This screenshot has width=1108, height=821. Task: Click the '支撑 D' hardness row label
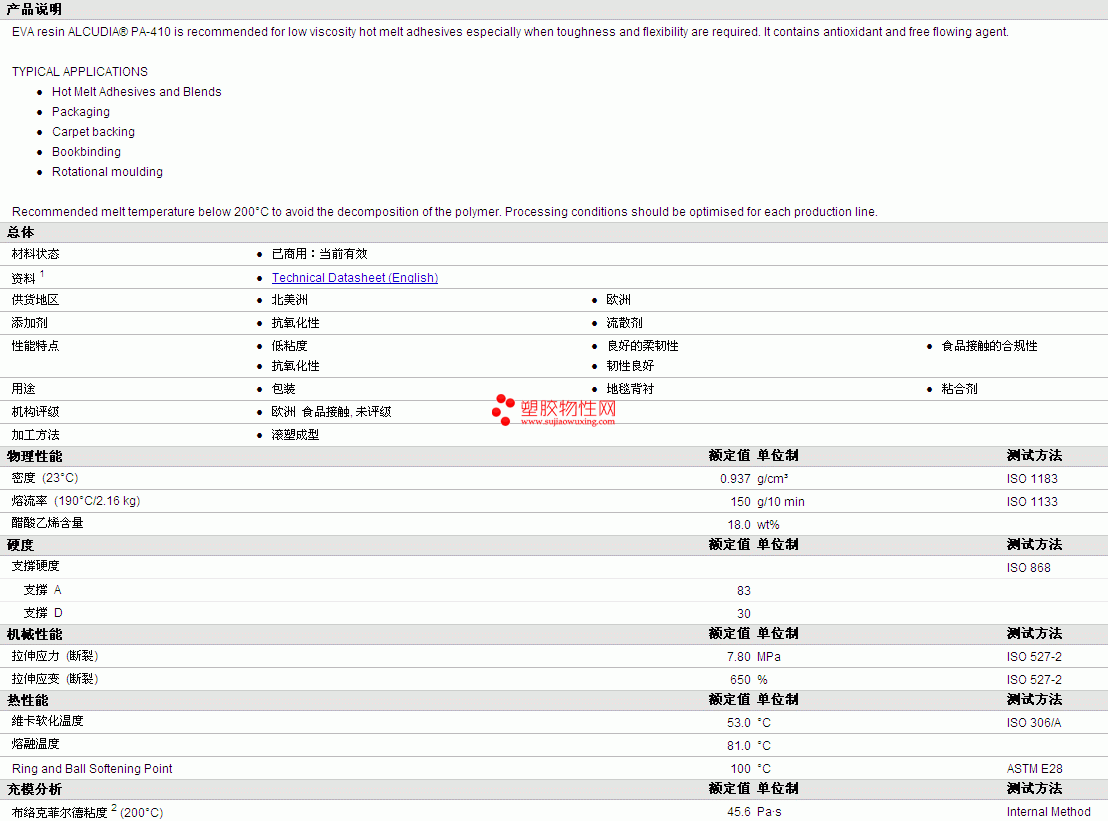pos(43,613)
